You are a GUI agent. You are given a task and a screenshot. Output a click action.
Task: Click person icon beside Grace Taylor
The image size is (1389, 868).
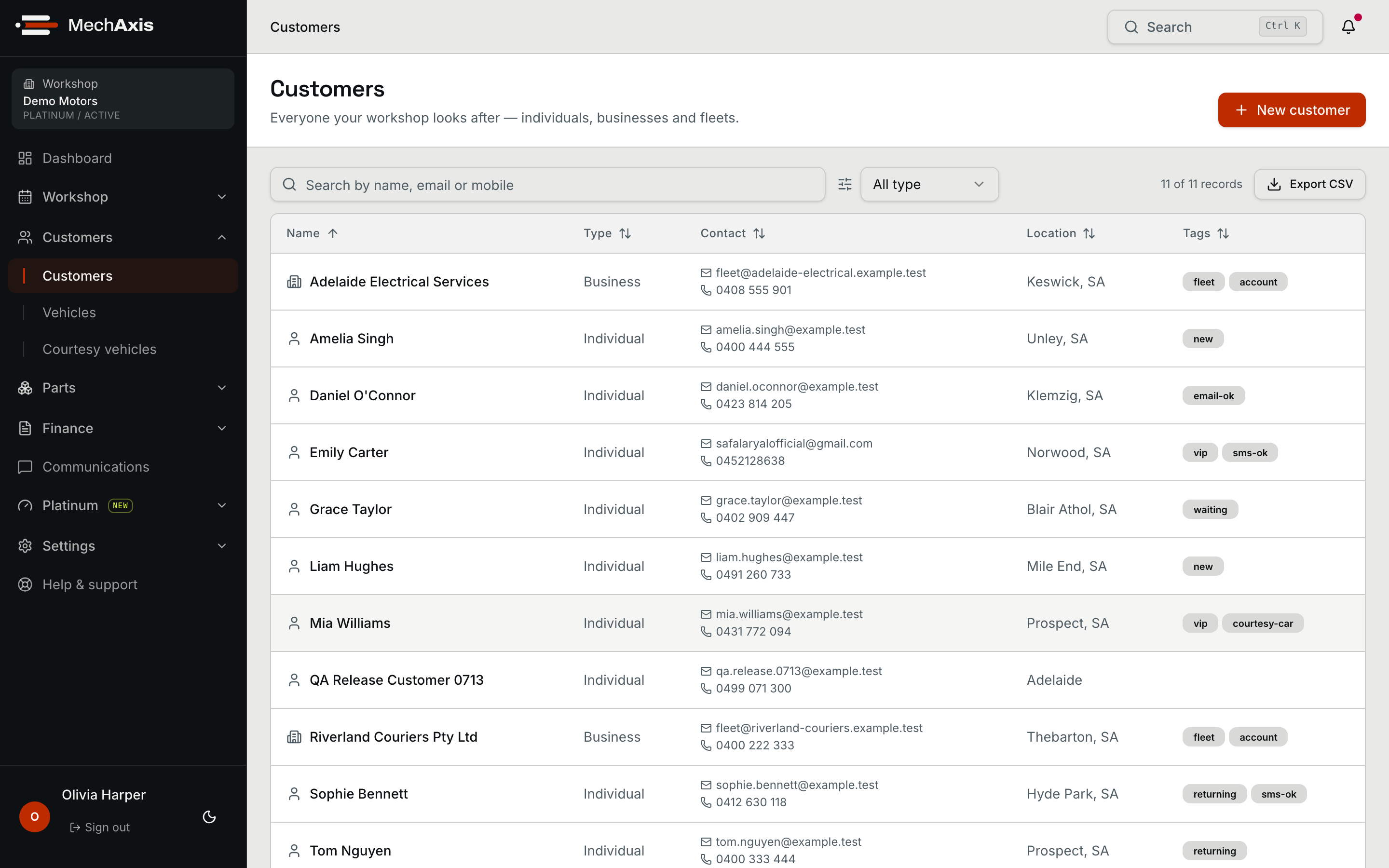pyautogui.click(x=294, y=509)
